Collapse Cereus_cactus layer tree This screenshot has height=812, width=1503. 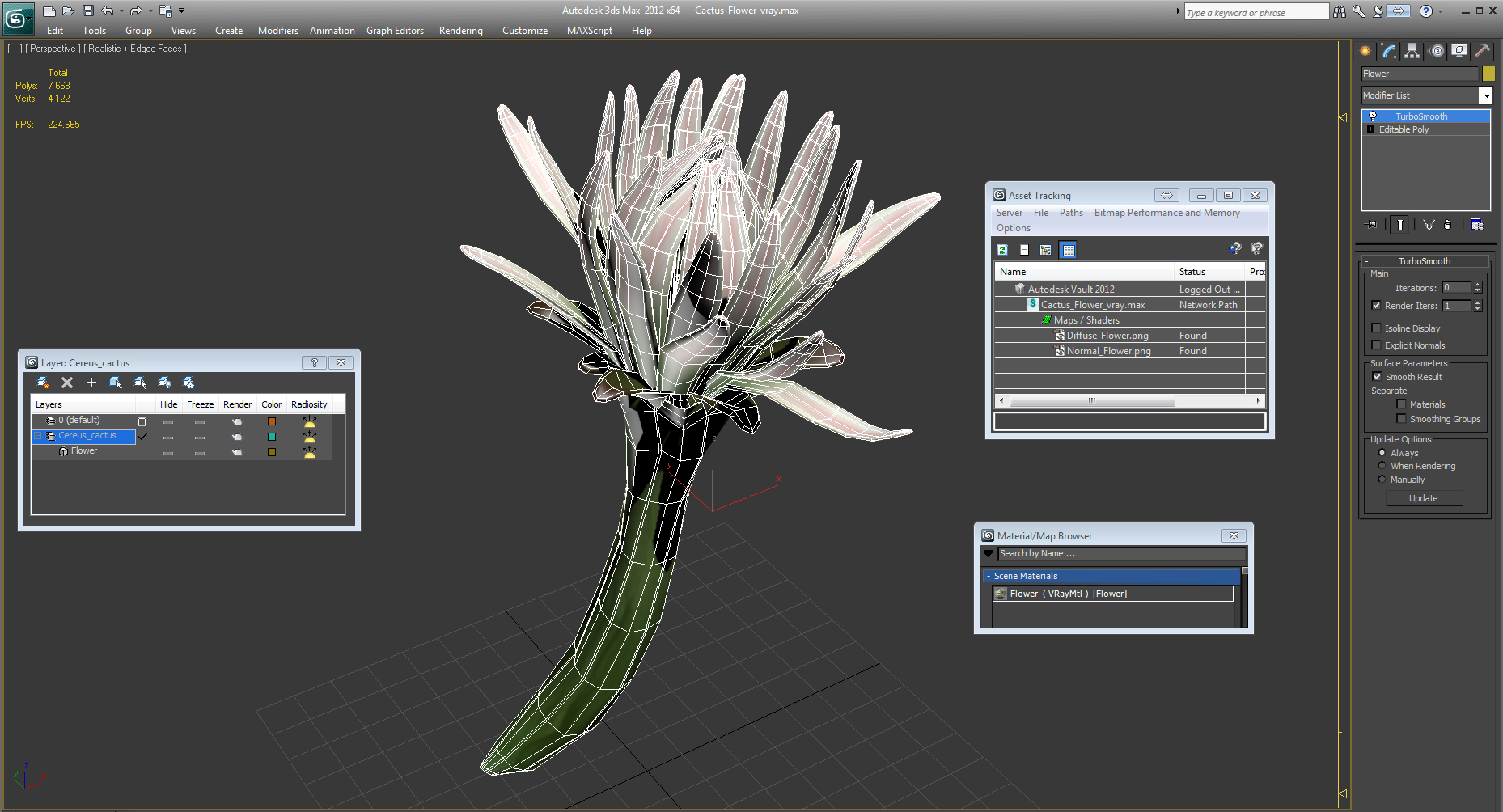37,436
